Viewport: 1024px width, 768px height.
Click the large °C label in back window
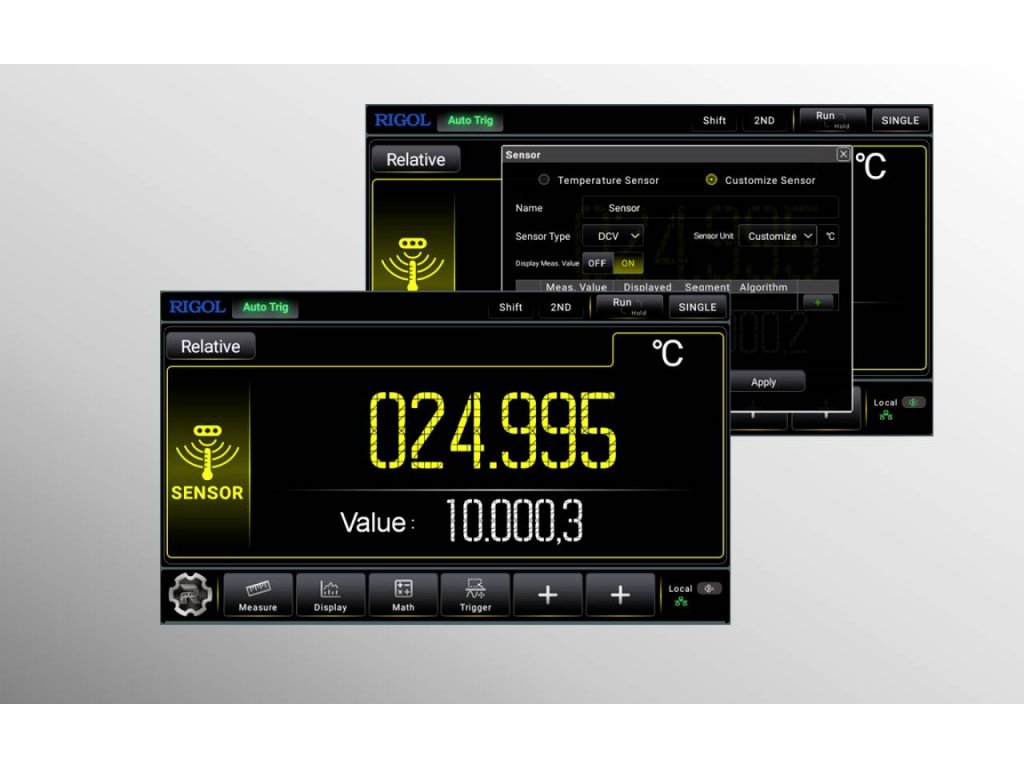[871, 166]
